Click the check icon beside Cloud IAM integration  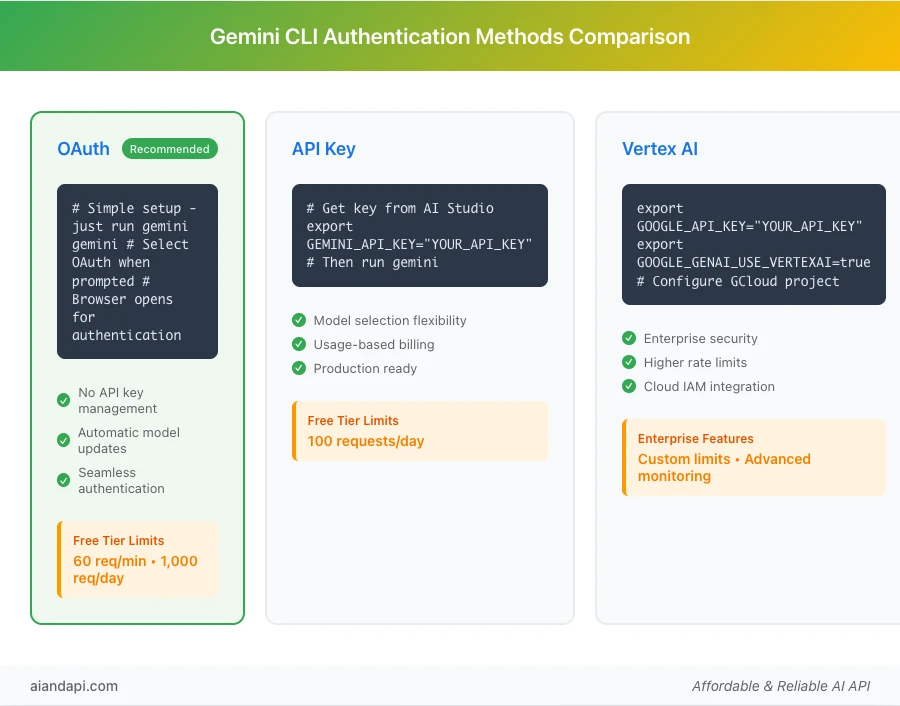coord(629,386)
